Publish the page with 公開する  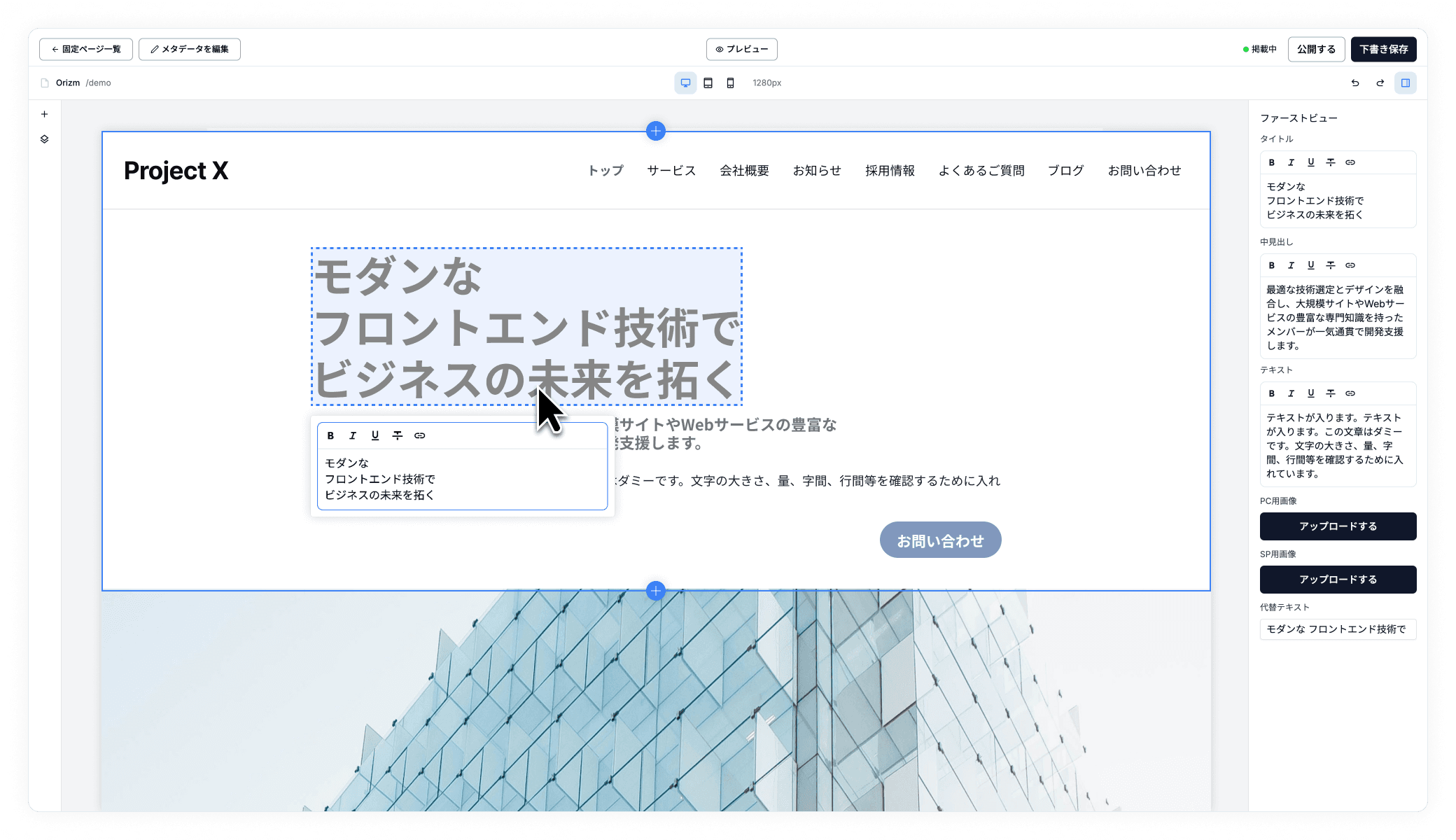[x=1316, y=49]
